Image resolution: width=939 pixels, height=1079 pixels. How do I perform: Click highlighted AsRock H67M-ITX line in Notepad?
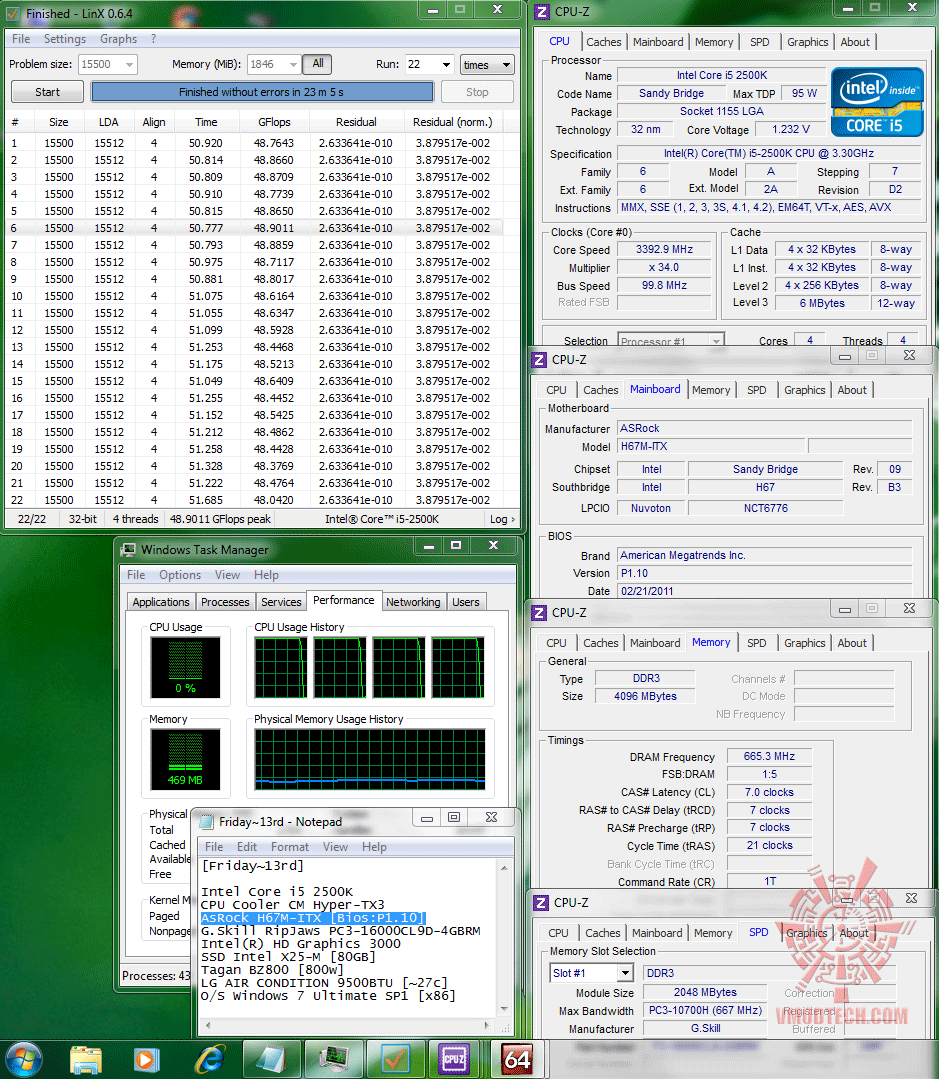pos(313,918)
